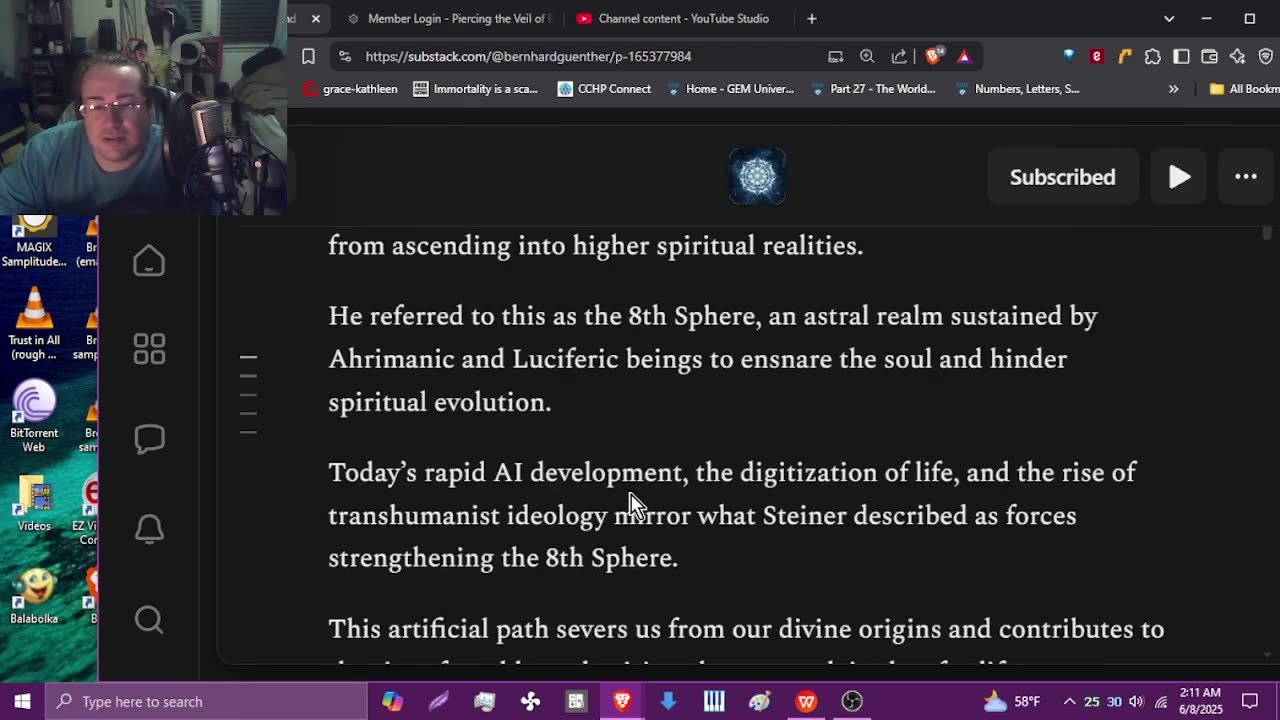
Task: Open a new browser tab
Action: pyautogui.click(x=812, y=19)
